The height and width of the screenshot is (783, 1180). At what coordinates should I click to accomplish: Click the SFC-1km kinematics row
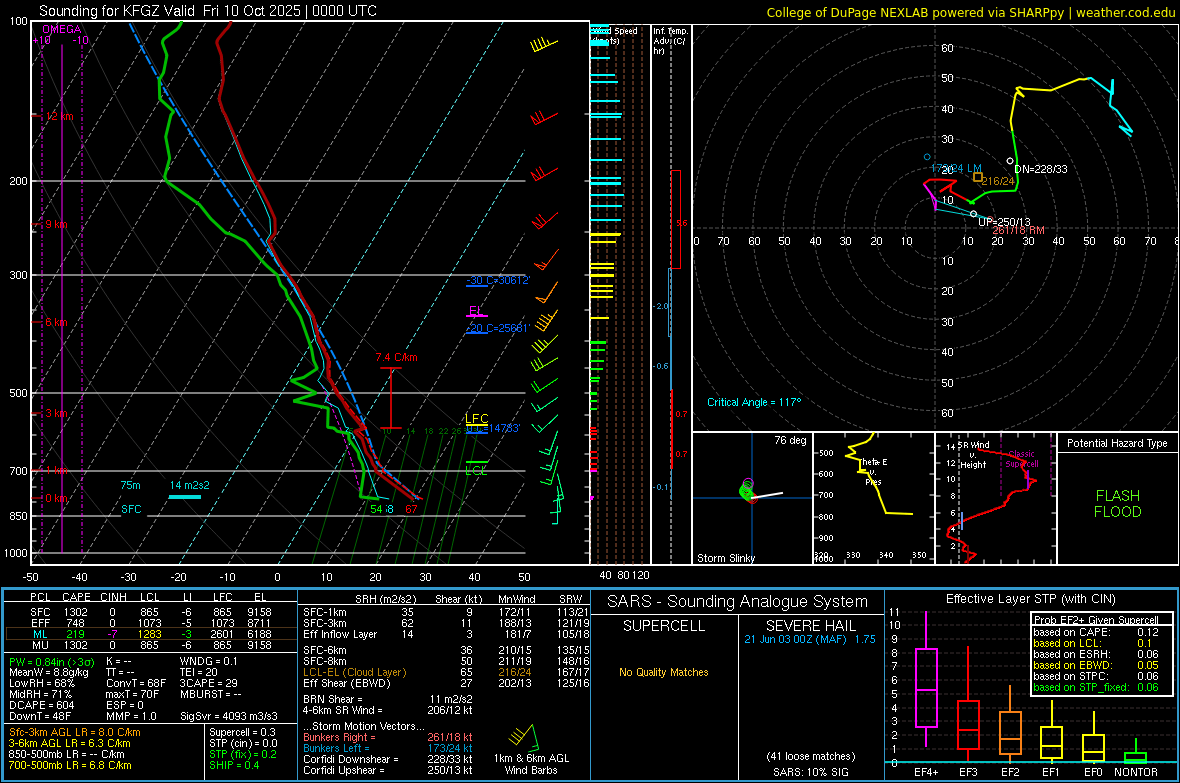[446, 612]
